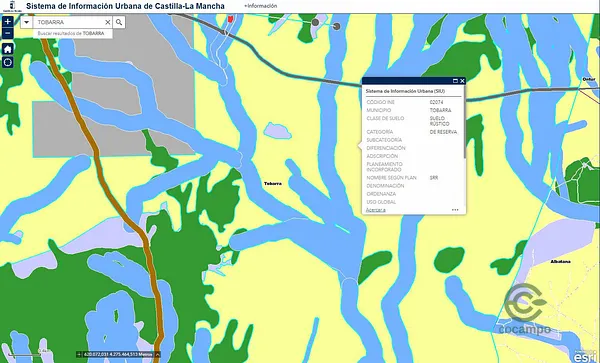Click the coordinates readout in the bottom bar
Image resolution: width=600 pixels, height=363 pixels.
[118, 355]
